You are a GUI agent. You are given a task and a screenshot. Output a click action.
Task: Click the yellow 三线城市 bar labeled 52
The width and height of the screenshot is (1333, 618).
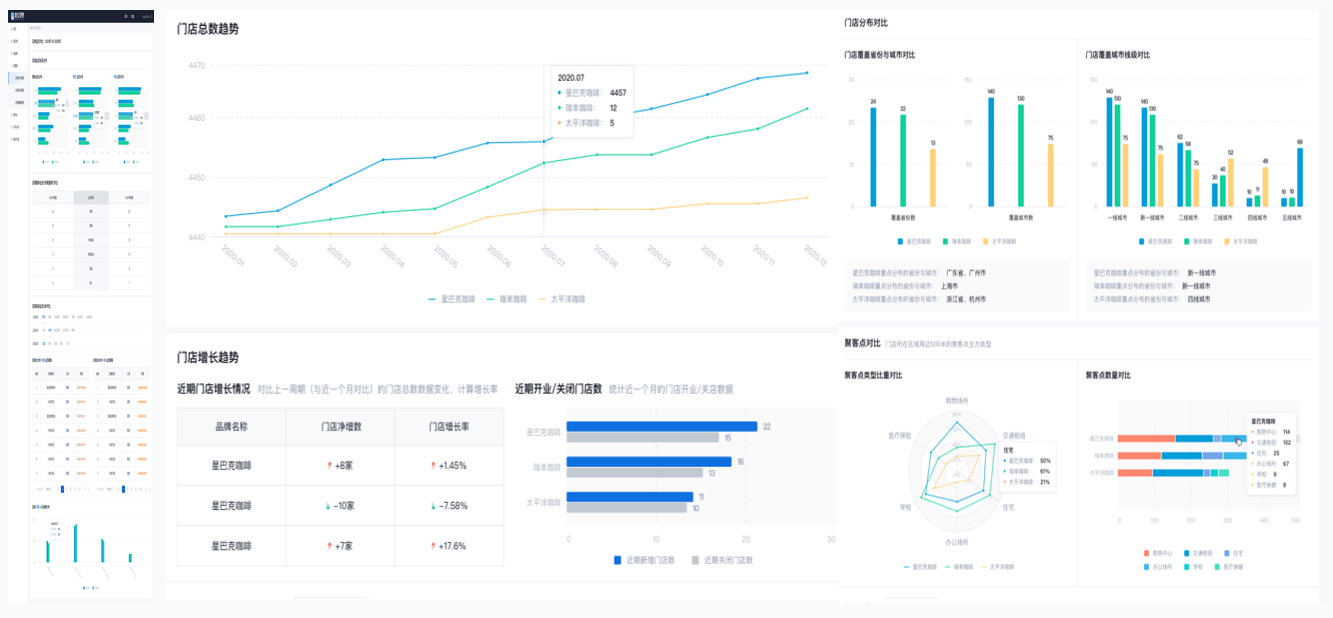click(1230, 183)
